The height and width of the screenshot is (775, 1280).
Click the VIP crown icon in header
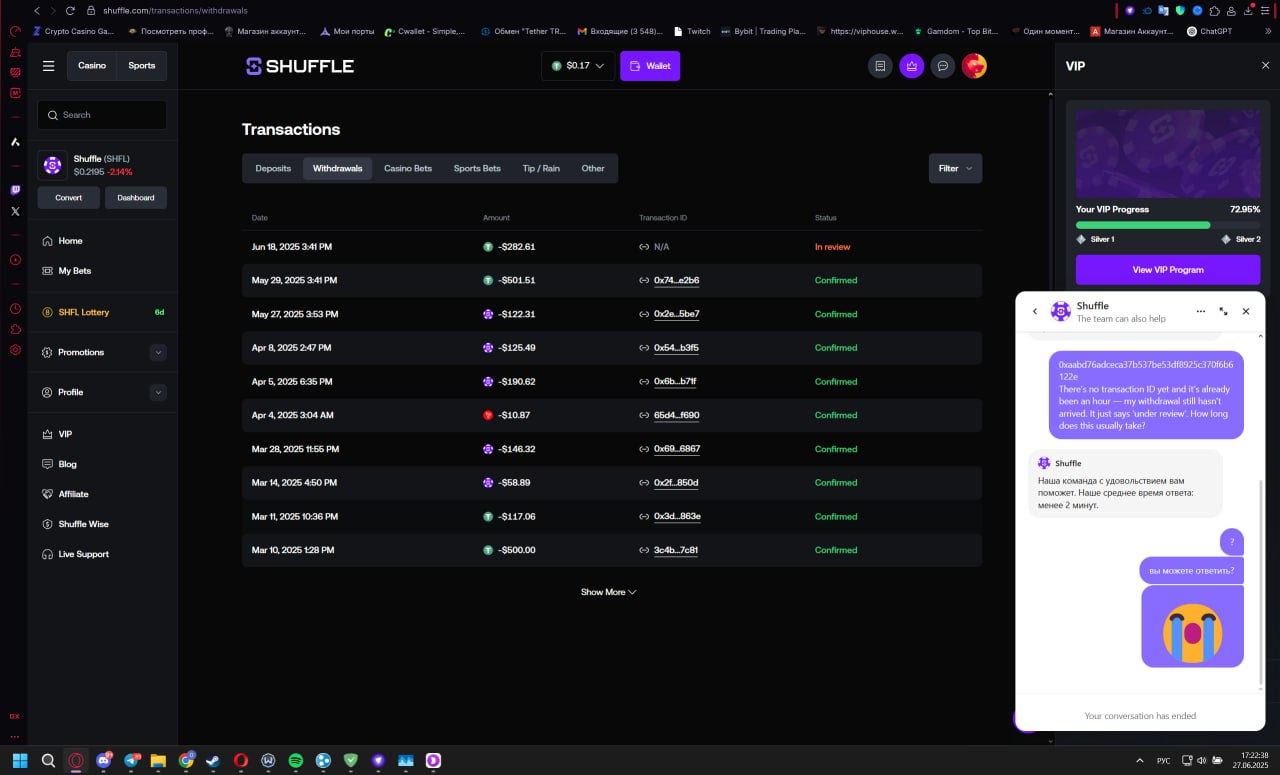click(x=911, y=66)
